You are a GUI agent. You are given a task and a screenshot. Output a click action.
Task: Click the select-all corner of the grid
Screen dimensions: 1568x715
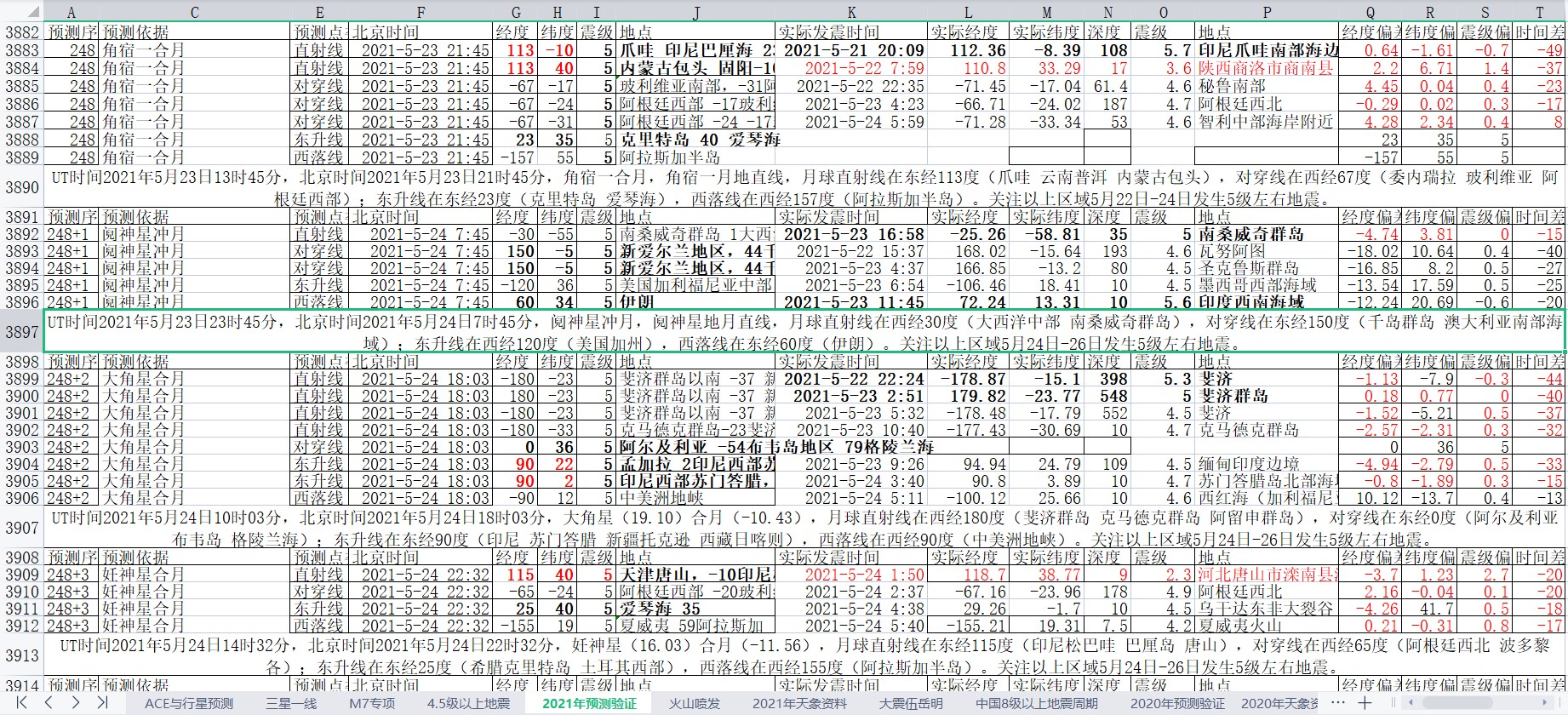pyautogui.click(x=21, y=12)
